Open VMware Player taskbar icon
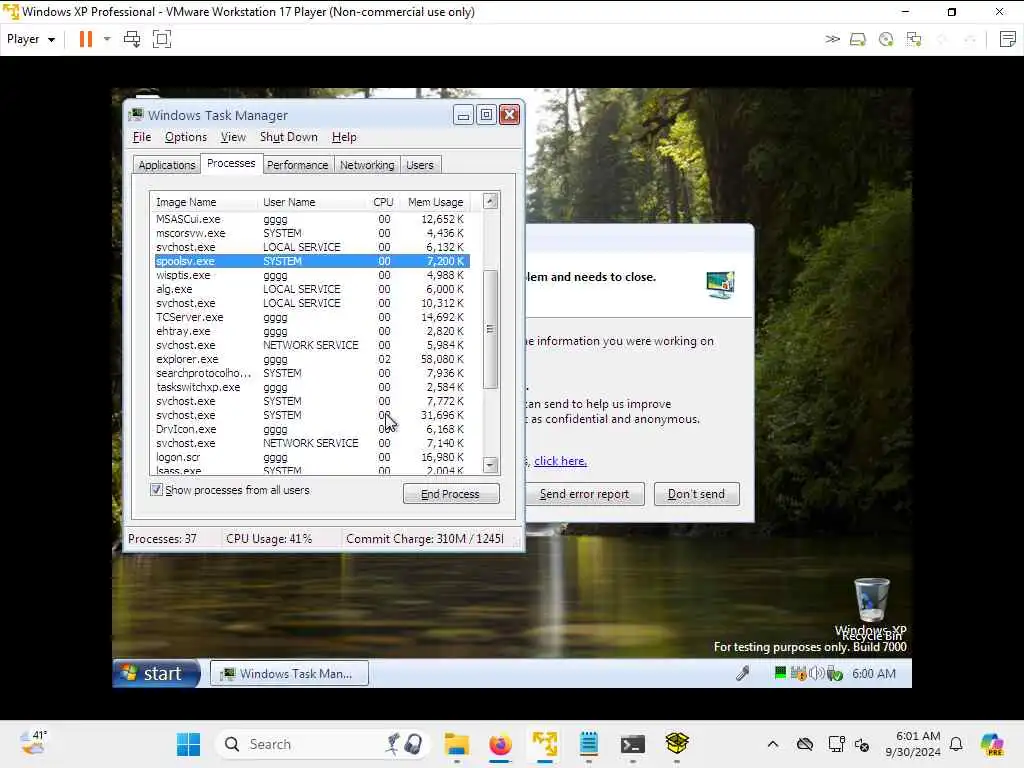The image size is (1024, 768). click(x=545, y=744)
